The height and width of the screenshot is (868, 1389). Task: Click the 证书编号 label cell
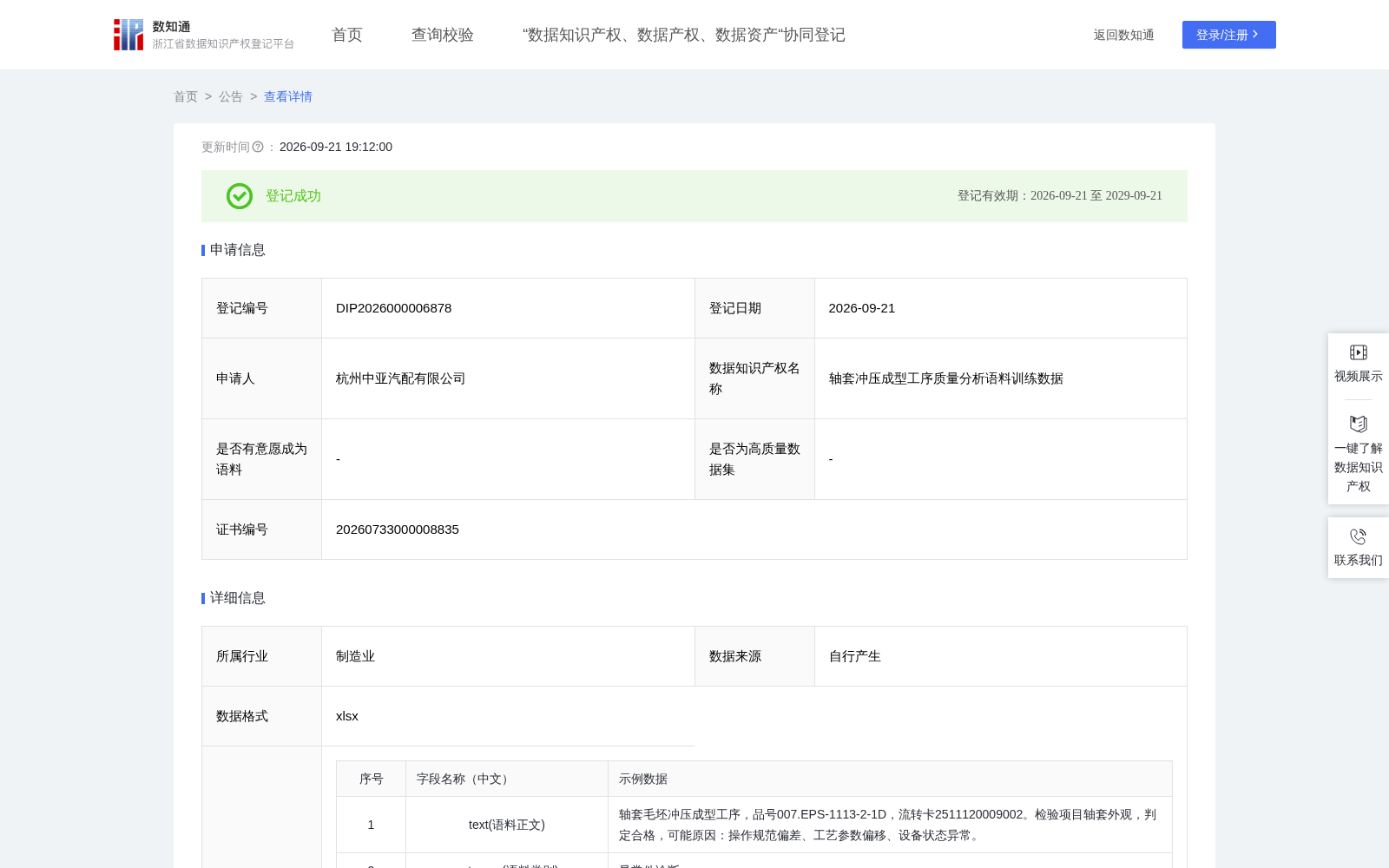pos(262,529)
